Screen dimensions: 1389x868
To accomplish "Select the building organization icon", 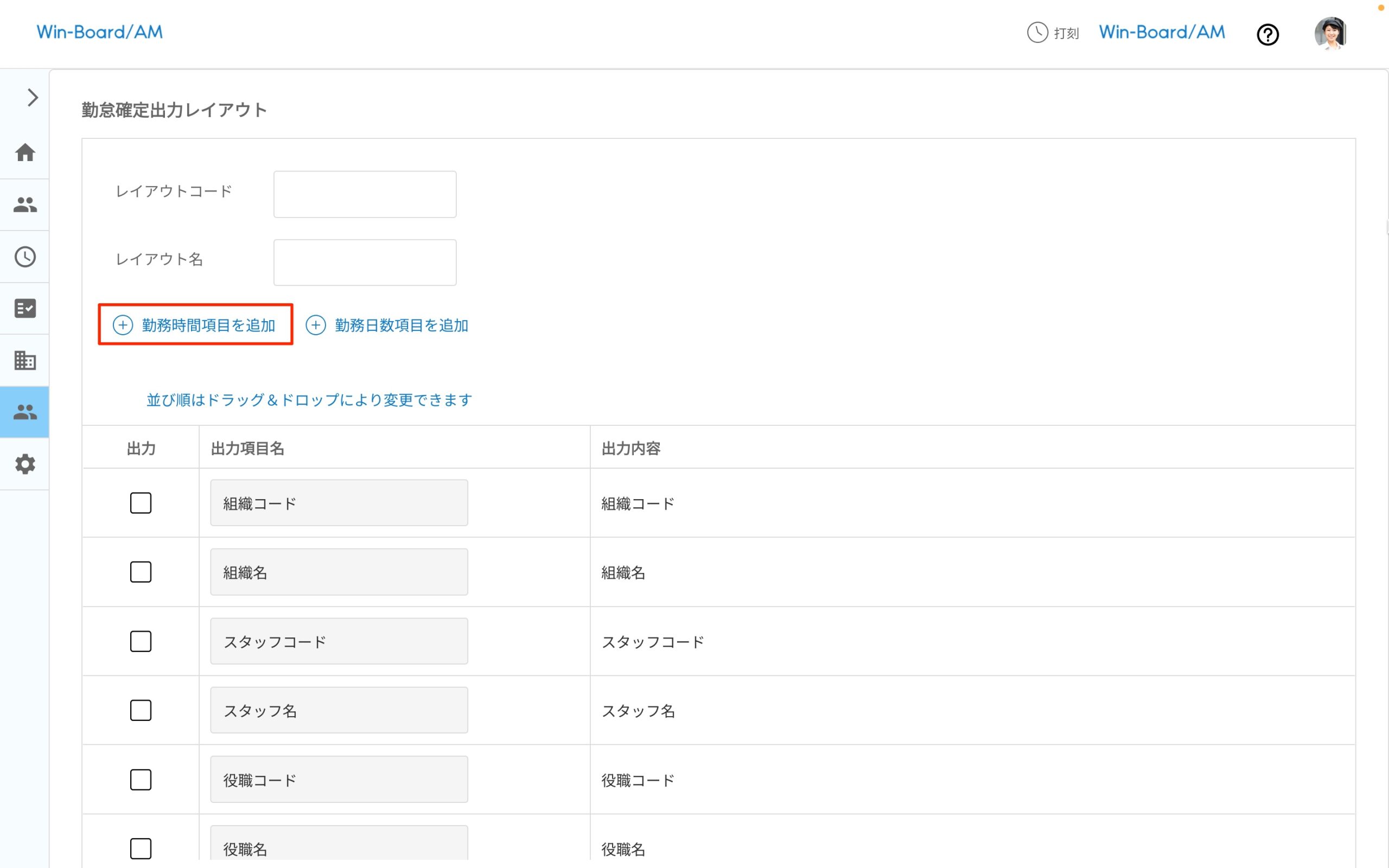I will (24, 360).
